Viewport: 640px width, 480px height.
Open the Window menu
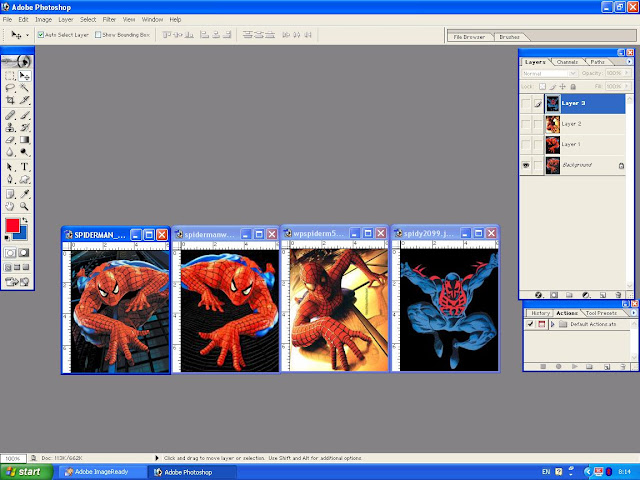click(x=152, y=20)
